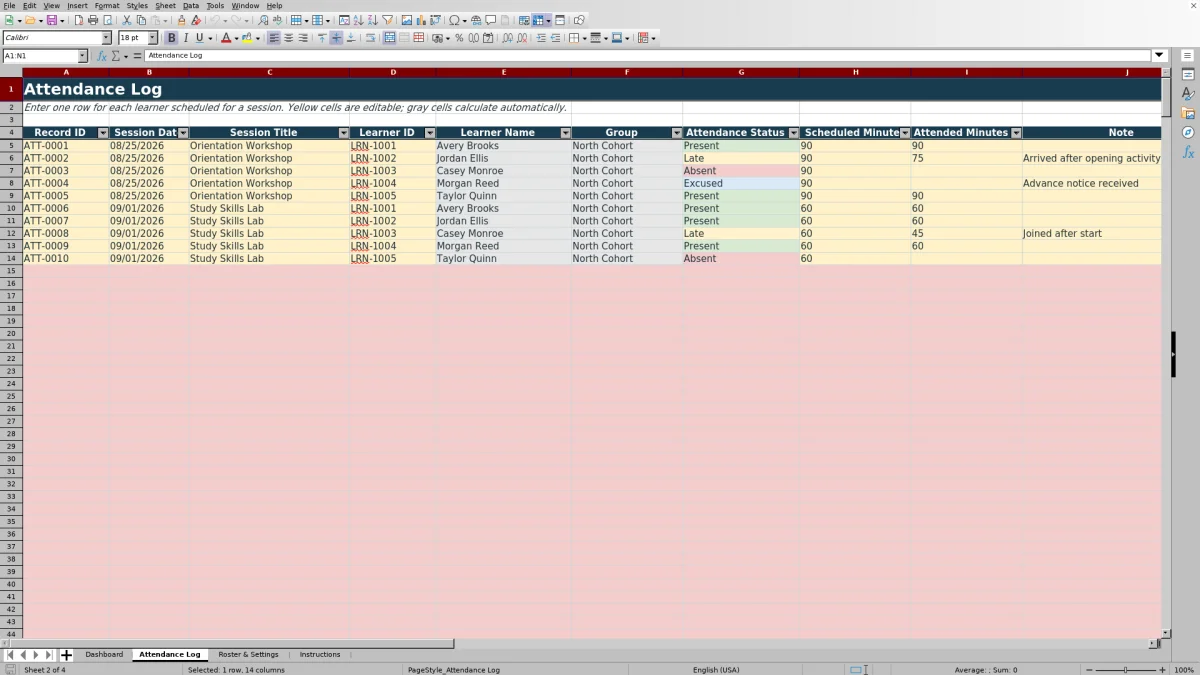Open Learner ID column filter dropdown
Screen dimensions: 1200x675
tap(430, 133)
